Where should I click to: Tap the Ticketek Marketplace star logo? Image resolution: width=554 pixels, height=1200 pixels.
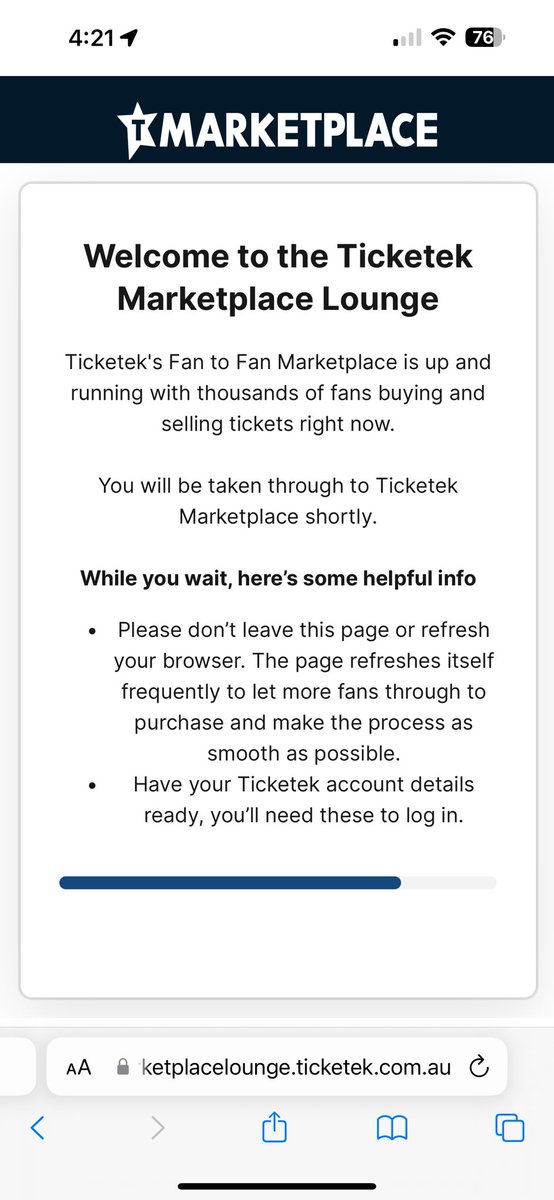tap(137, 129)
